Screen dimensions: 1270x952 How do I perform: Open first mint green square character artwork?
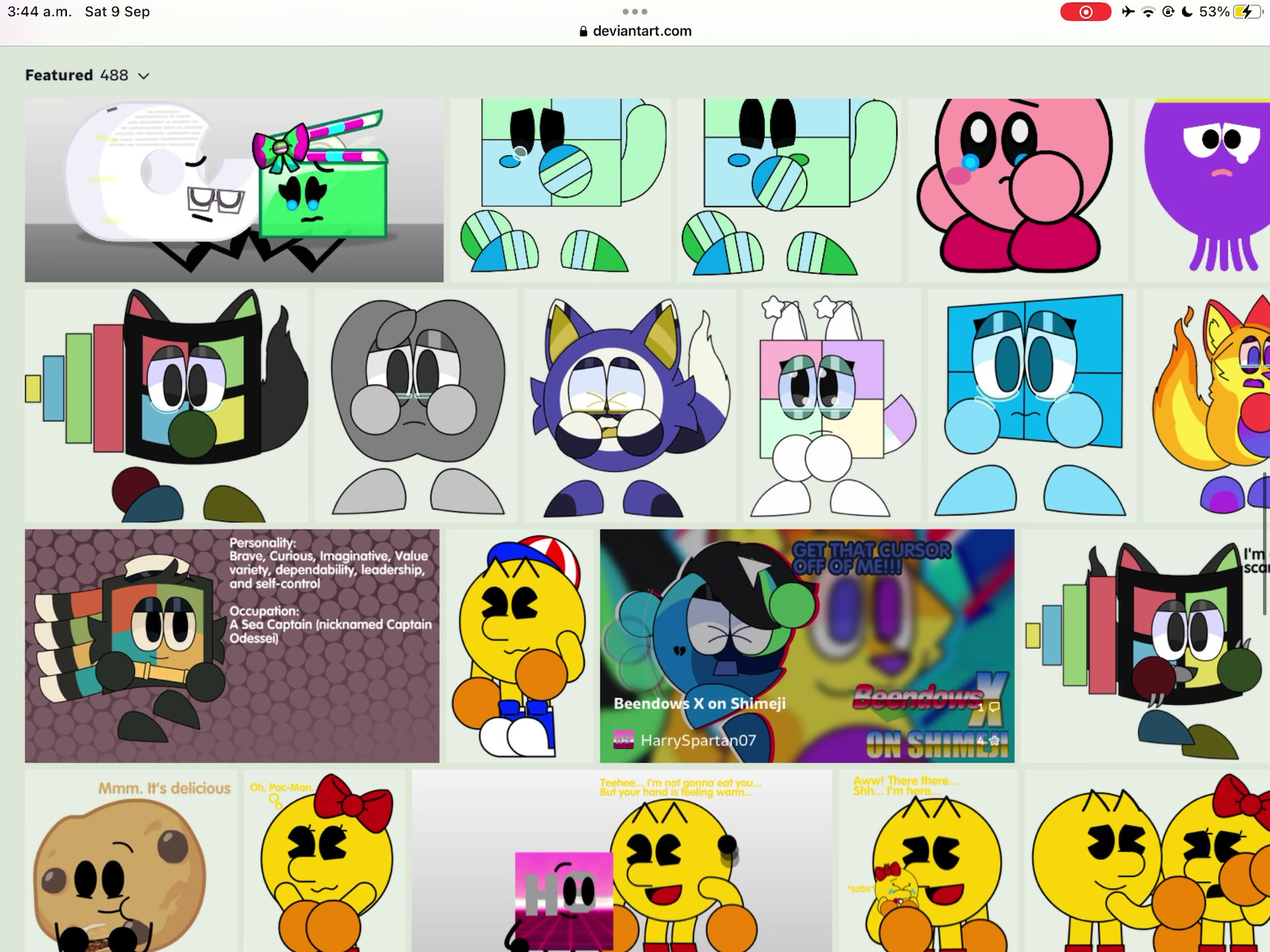pyautogui.click(x=560, y=190)
